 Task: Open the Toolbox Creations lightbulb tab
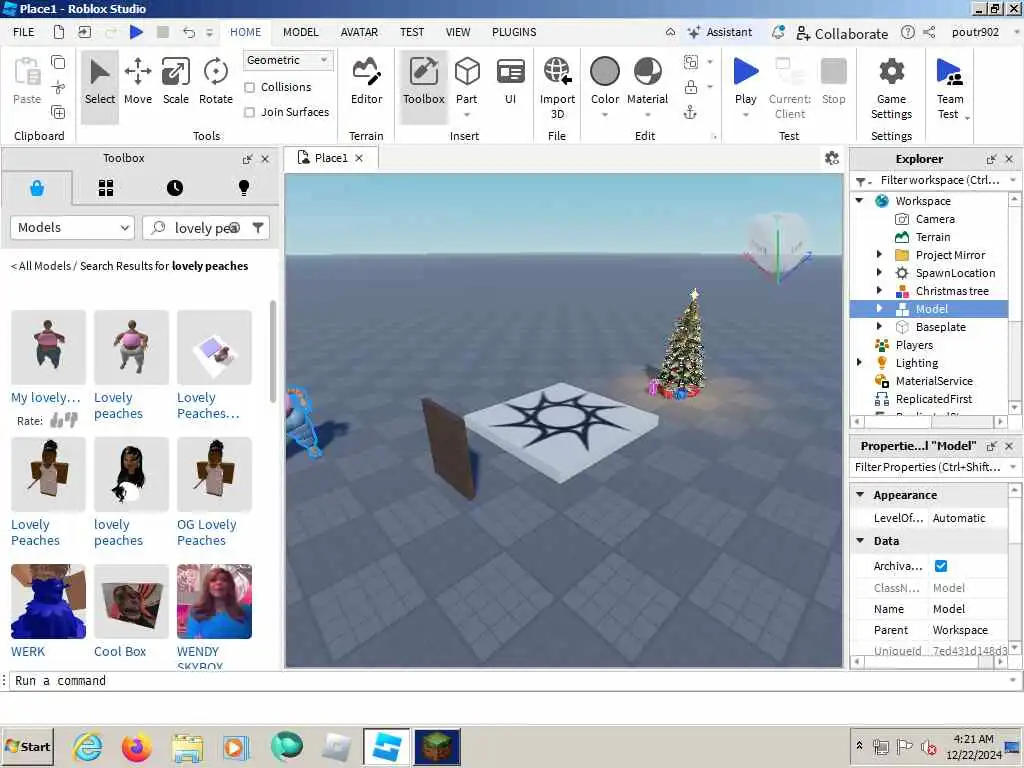(x=244, y=188)
